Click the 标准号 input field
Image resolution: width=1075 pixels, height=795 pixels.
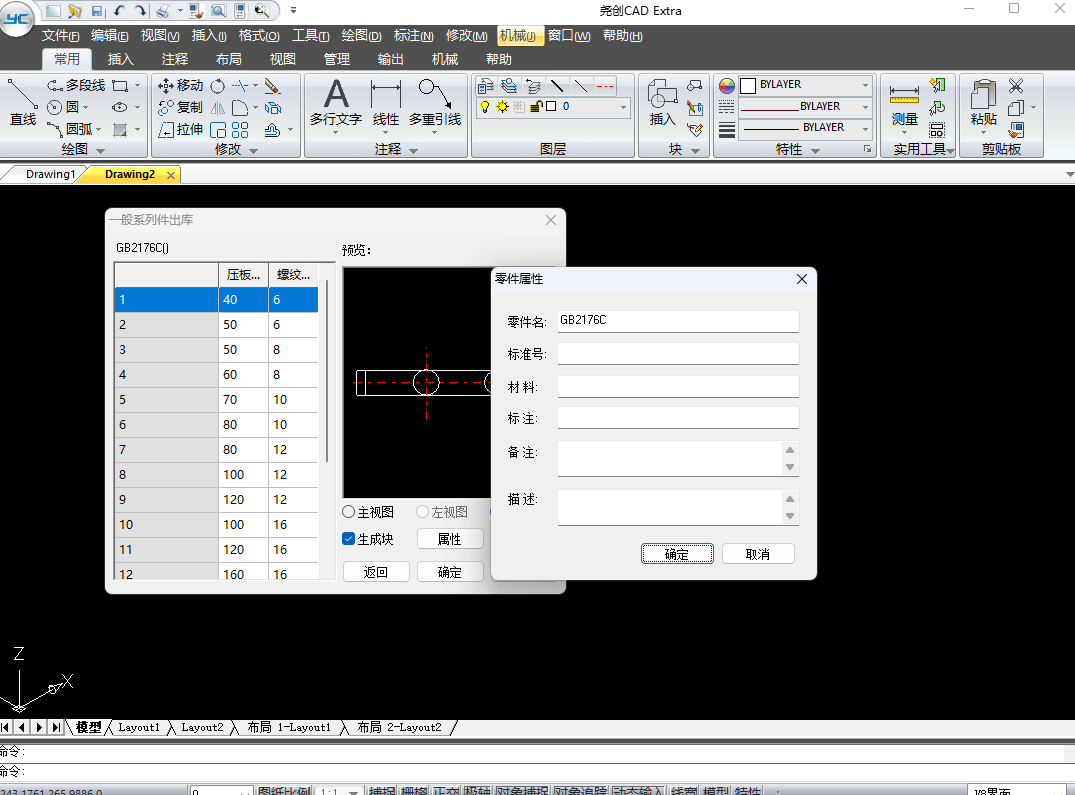678,354
